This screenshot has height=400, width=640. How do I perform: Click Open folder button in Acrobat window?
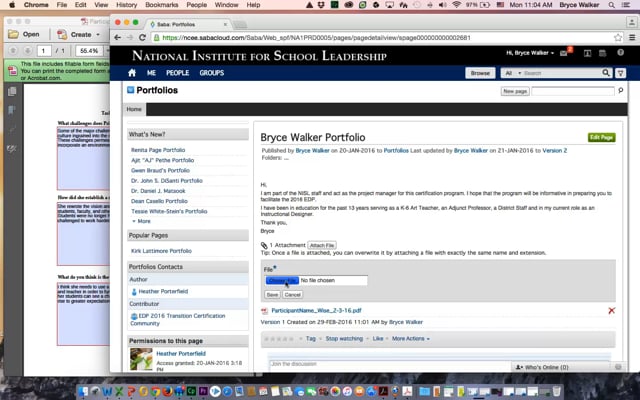click(25, 34)
